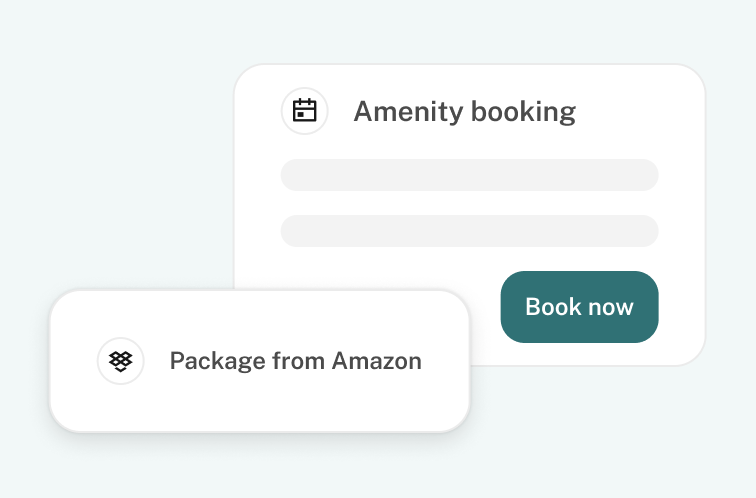Open the amenity calendar icon
The height and width of the screenshot is (498, 756).
304,111
